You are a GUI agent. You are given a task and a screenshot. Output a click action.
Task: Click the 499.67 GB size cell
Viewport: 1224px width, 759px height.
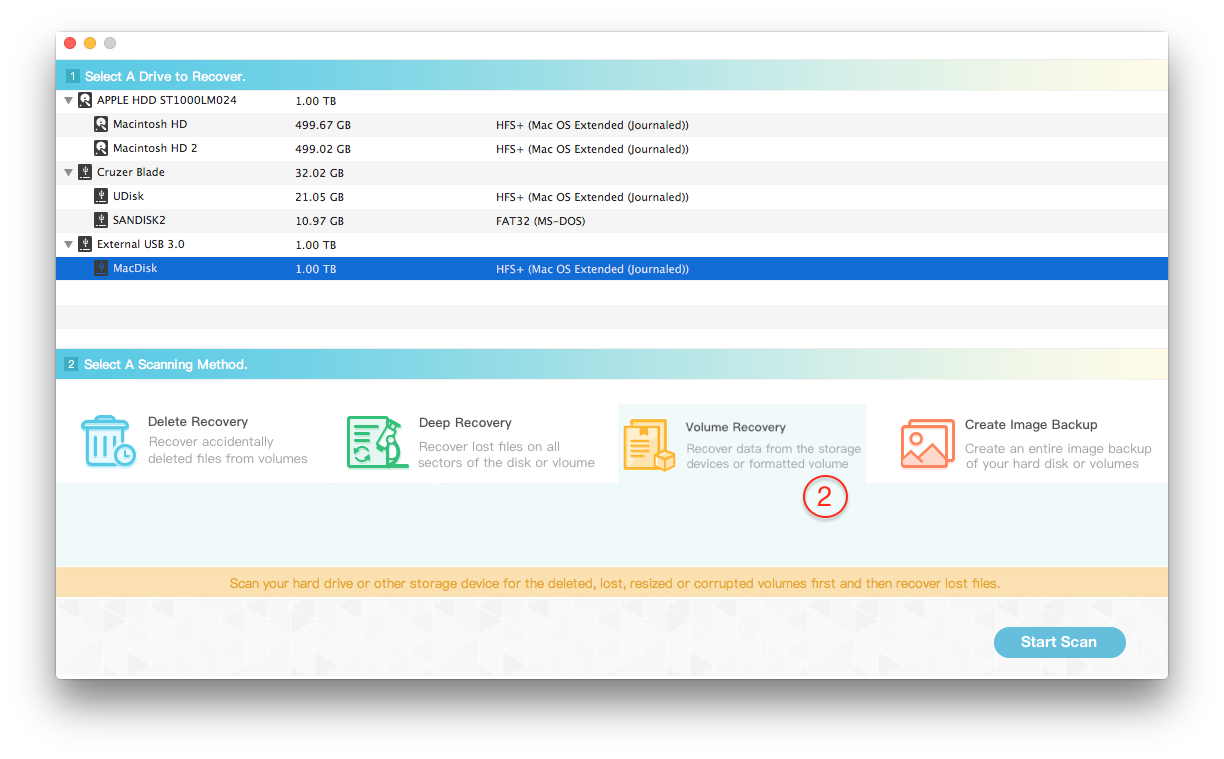tap(323, 125)
